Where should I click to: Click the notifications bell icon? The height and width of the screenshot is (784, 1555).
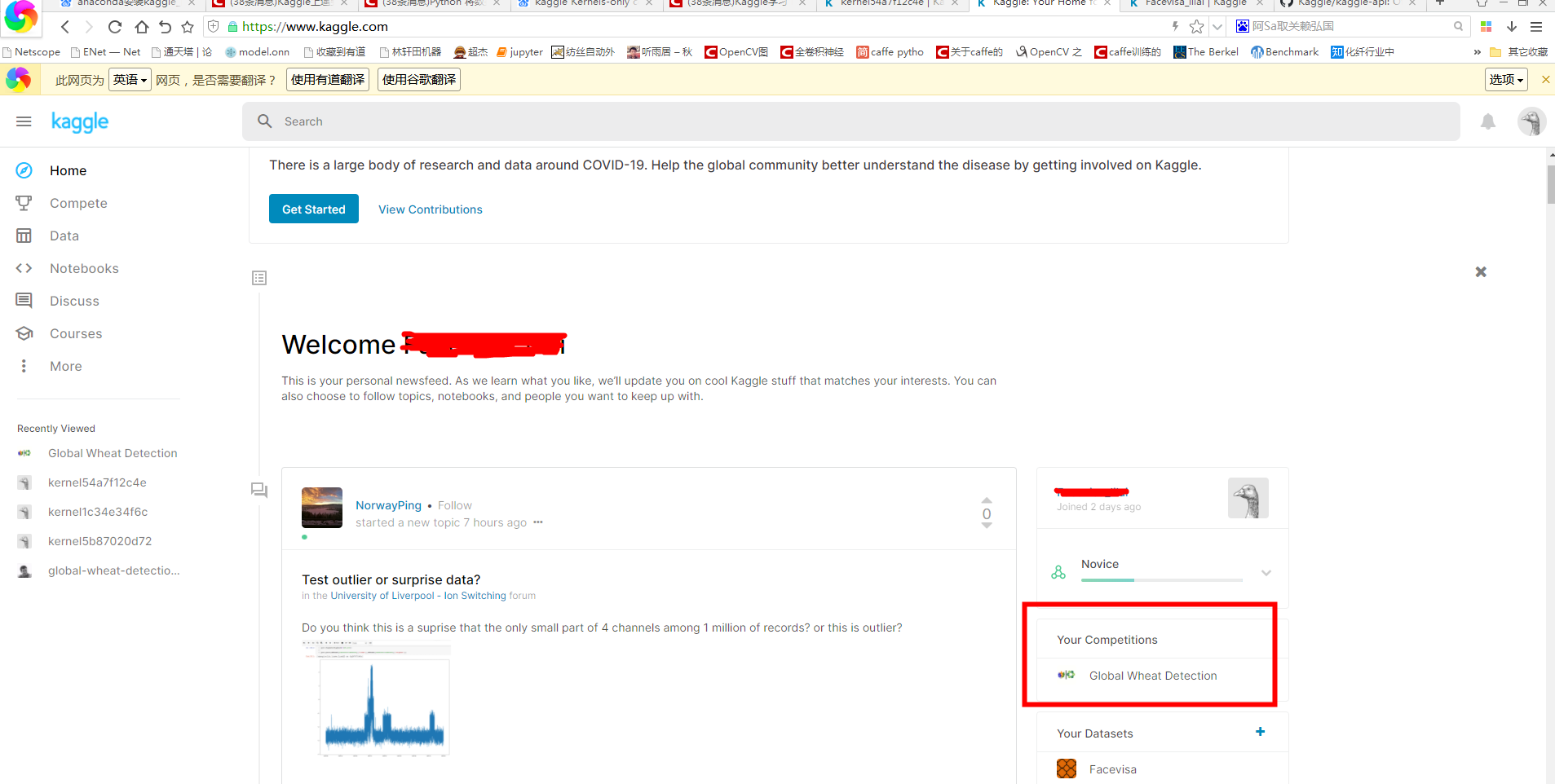[x=1487, y=121]
